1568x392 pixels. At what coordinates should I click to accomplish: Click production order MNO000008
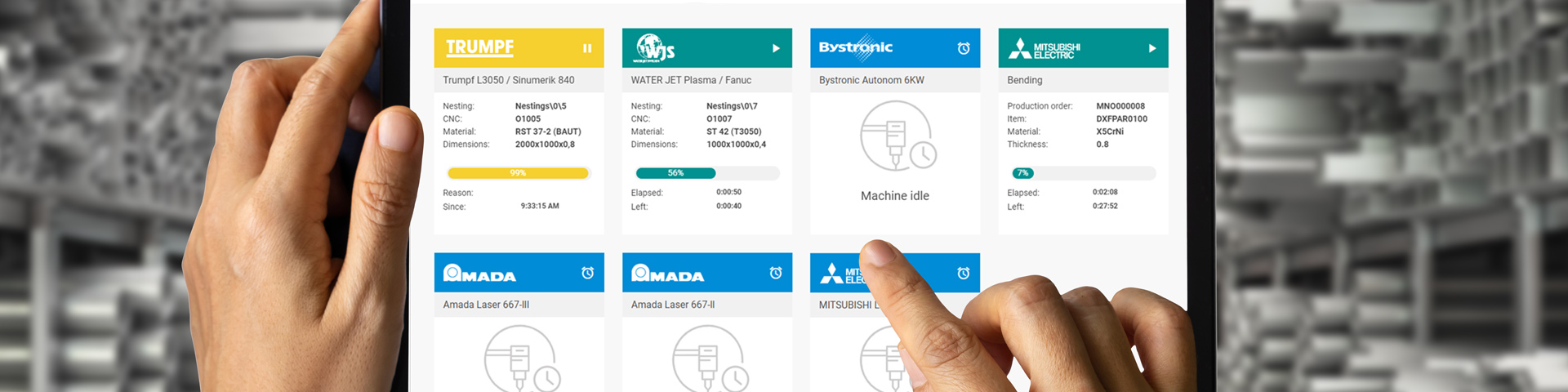pos(1120,106)
